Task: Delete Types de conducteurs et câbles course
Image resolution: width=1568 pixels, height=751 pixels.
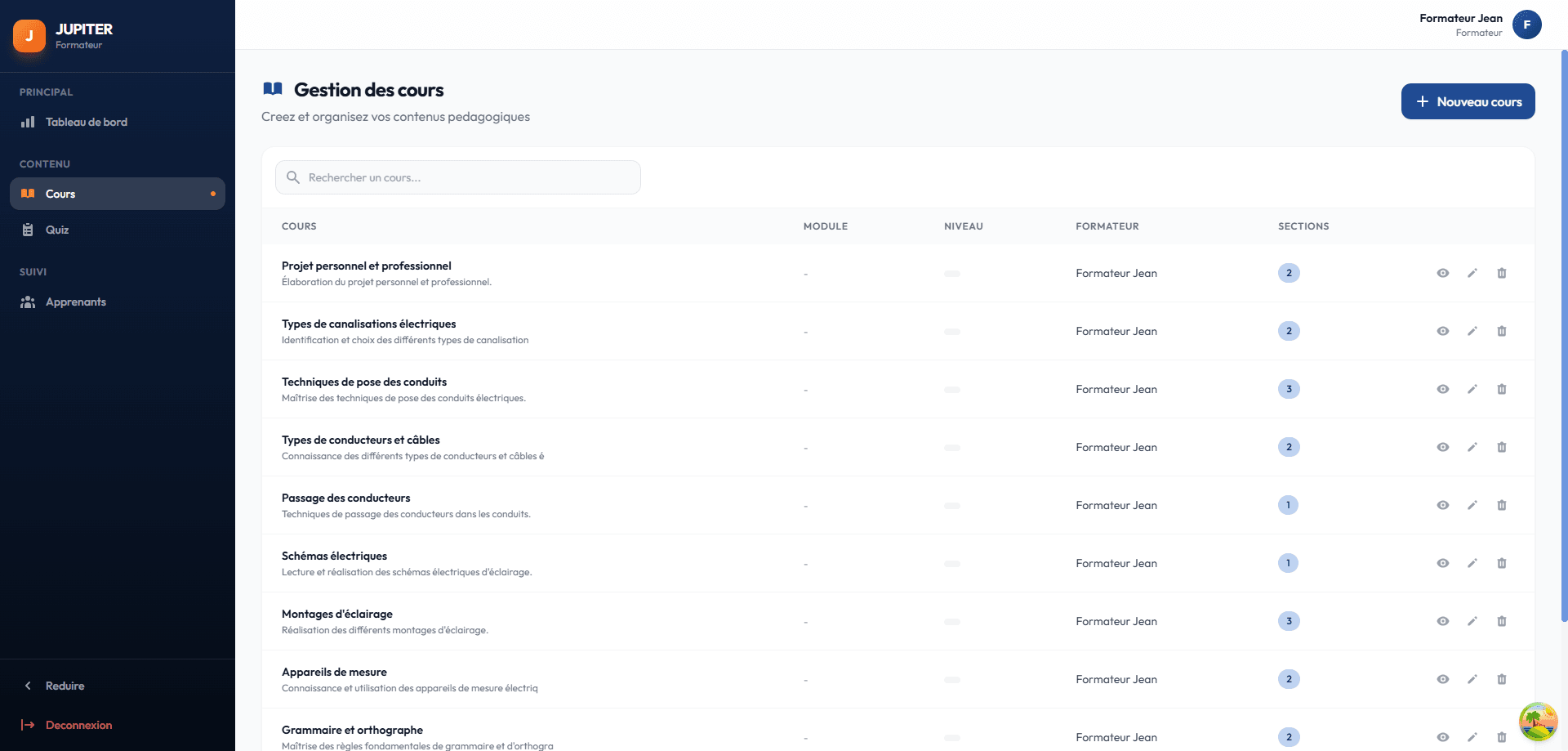Action: click(x=1502, y=447)
